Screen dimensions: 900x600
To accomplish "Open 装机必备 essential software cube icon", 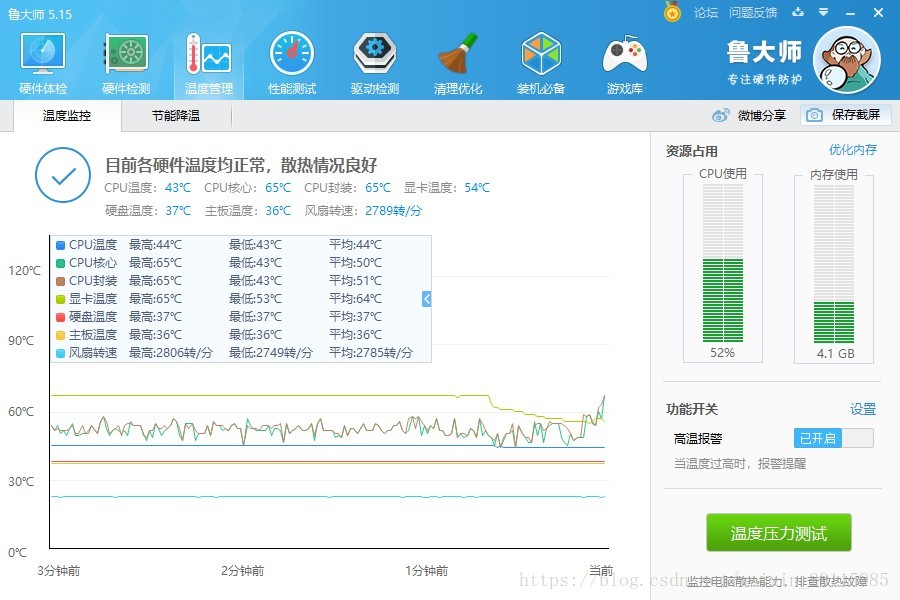I will pyautogui.click(x=541, y=63).
